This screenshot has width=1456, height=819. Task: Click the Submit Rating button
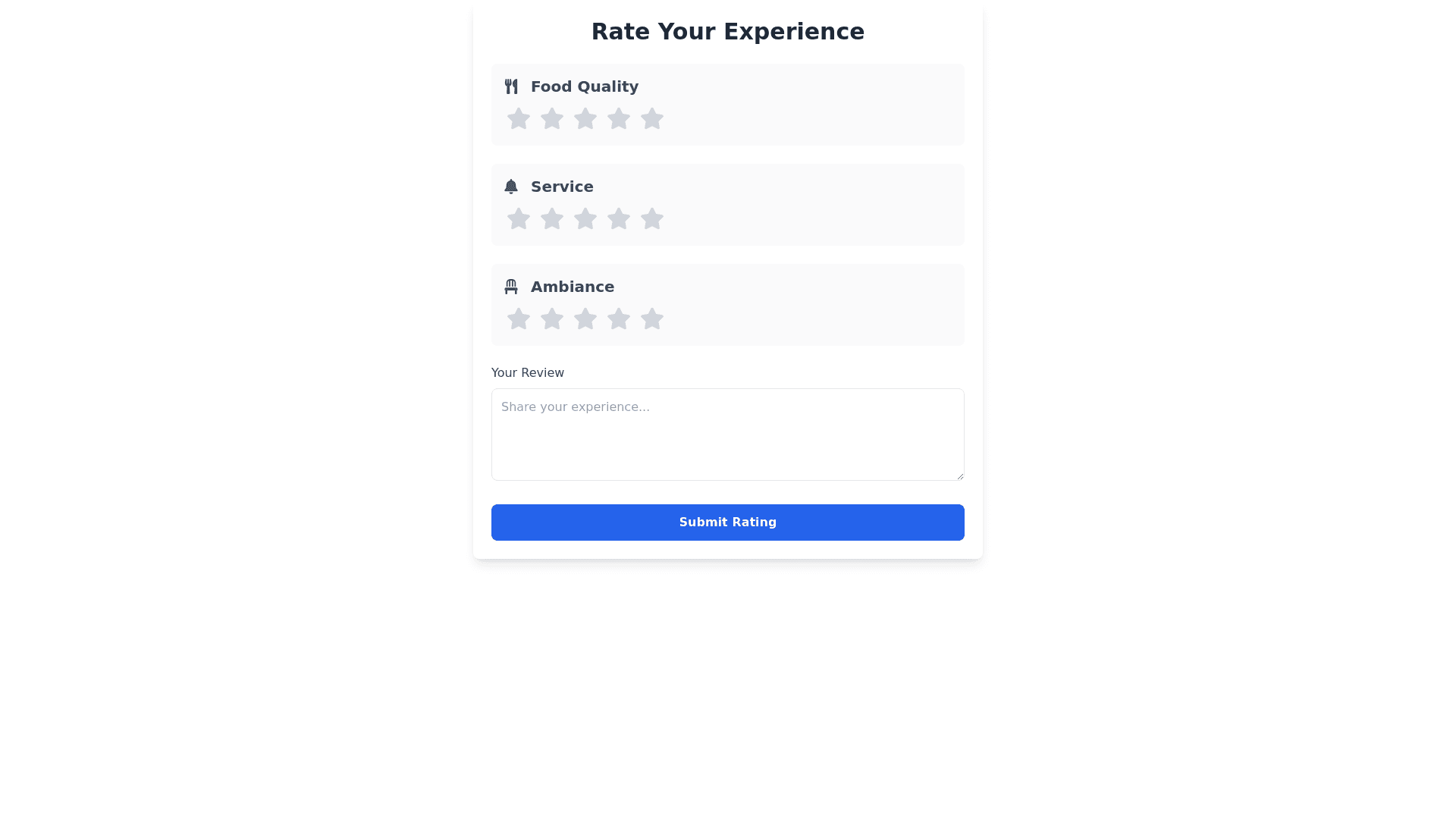click(728, 522)
